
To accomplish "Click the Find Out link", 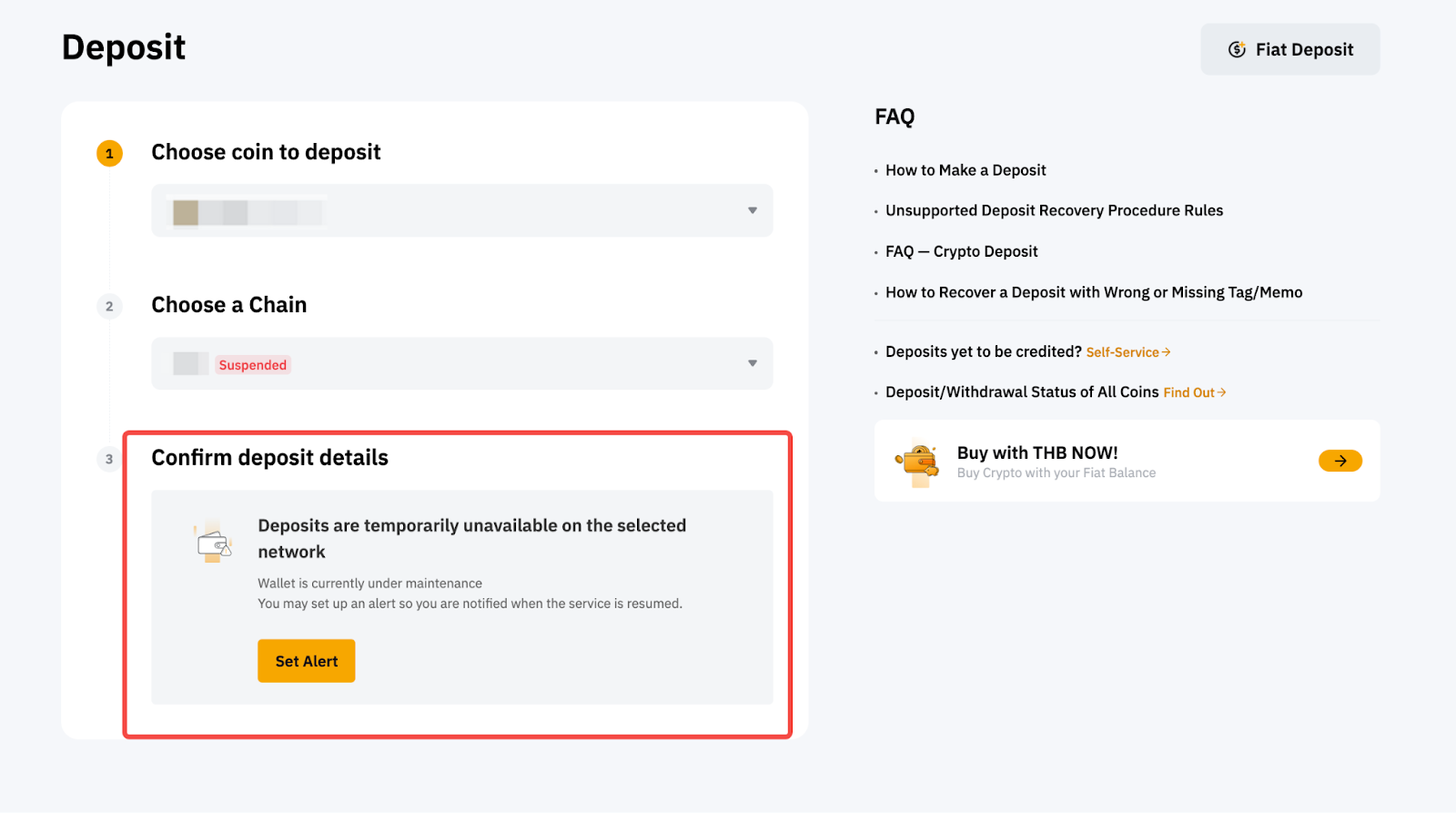I will (1194, 392).
